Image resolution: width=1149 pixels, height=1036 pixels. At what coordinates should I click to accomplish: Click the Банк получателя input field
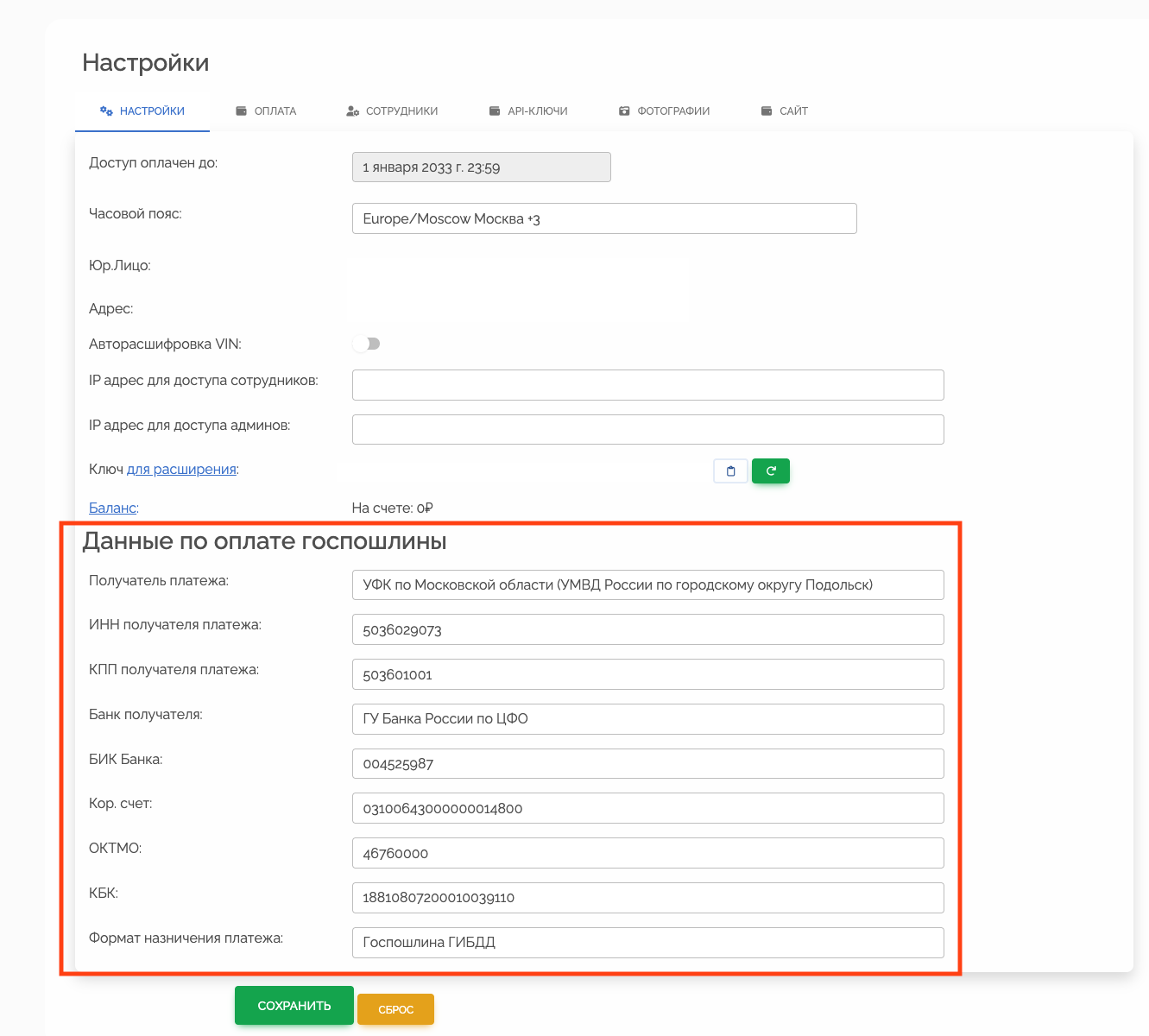pos(648,719)
